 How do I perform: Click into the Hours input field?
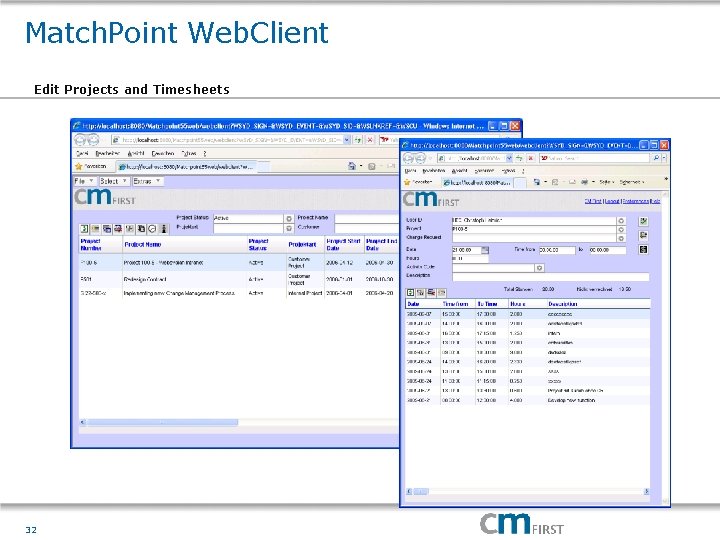pos(470,259)
